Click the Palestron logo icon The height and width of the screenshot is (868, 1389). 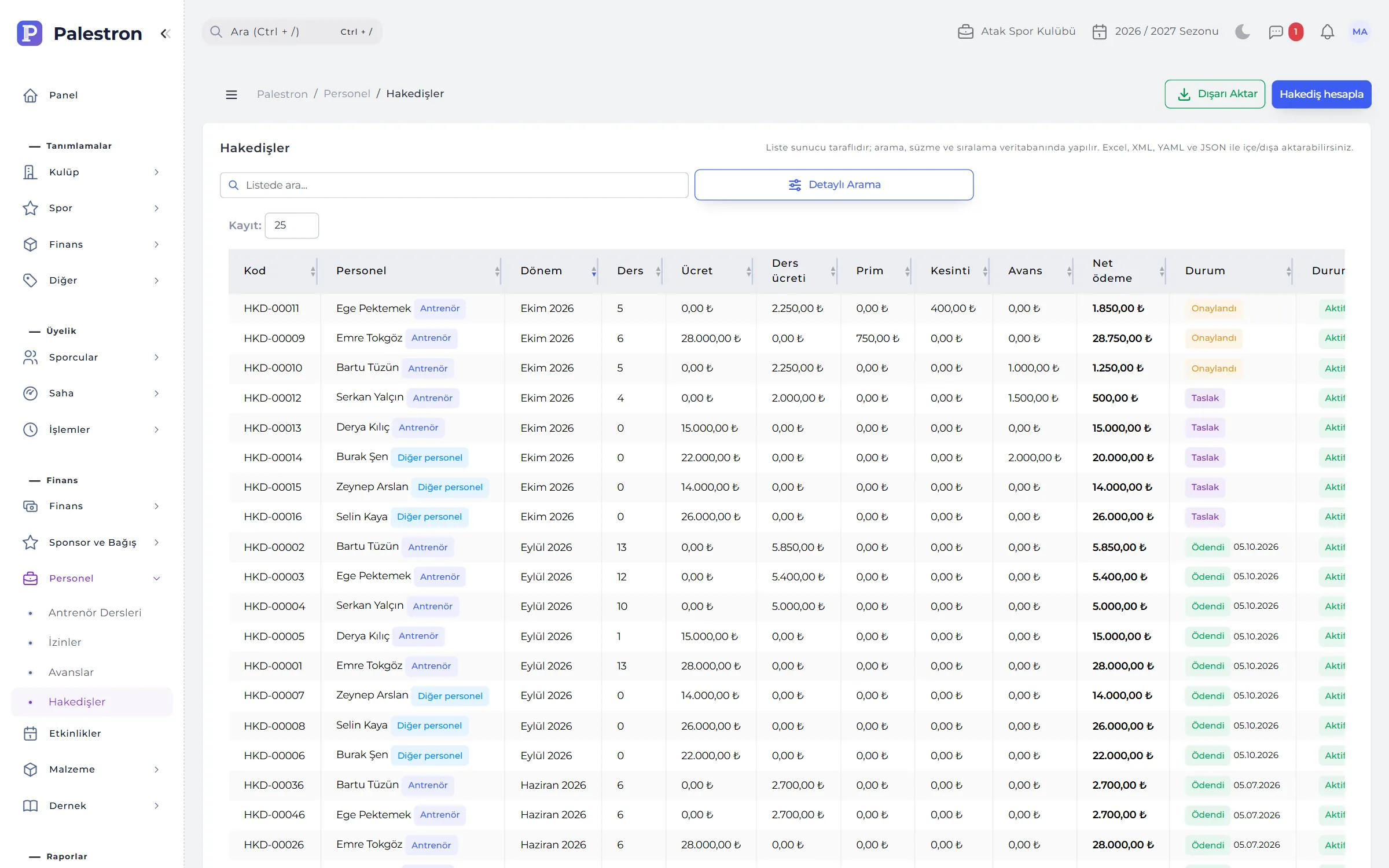pos(30,33)
